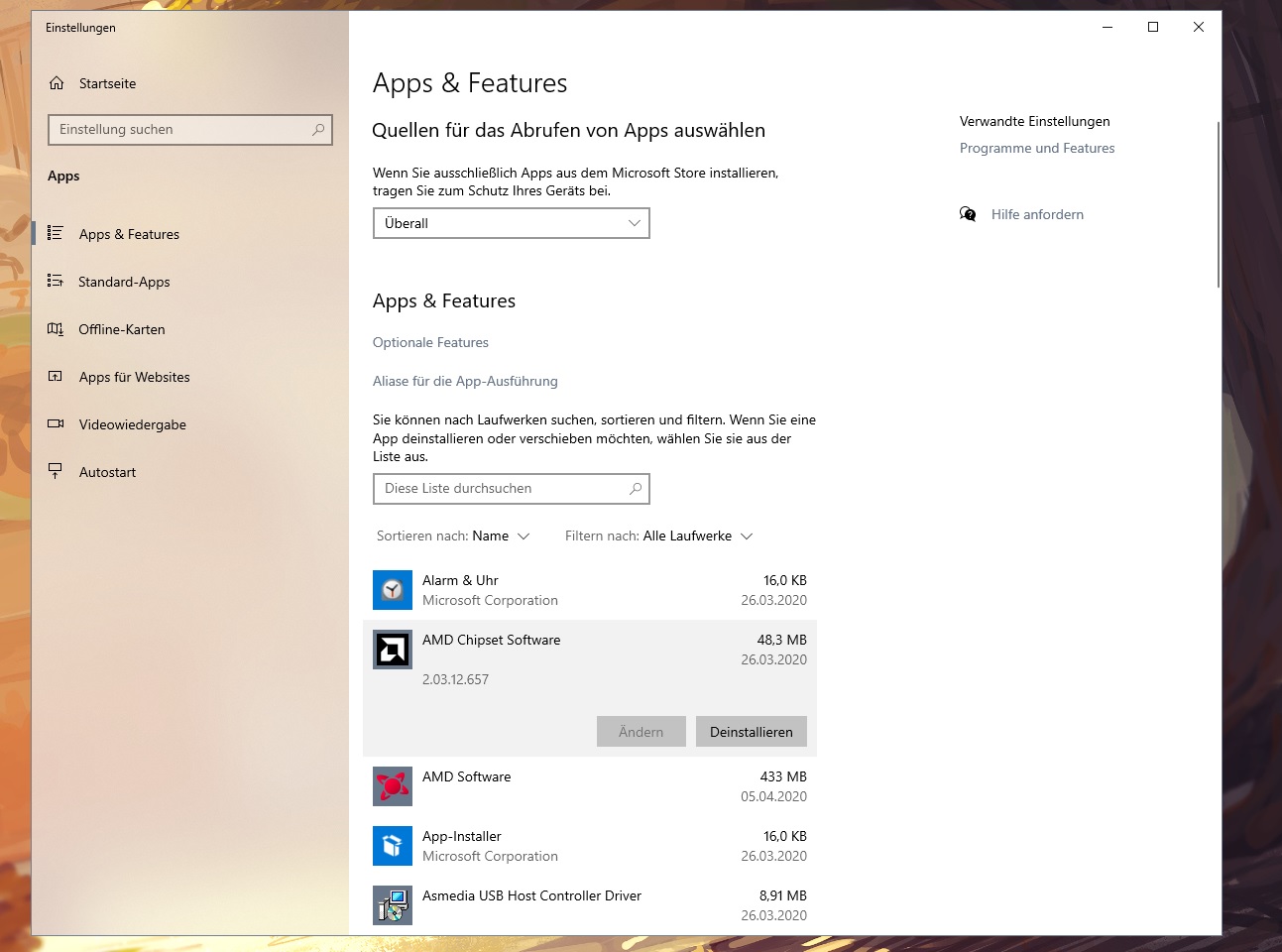The height and width of the screenshot is (952, 1282).
Task: Select the Alarm & Uhr app name
Action: (x=460, y=580)
